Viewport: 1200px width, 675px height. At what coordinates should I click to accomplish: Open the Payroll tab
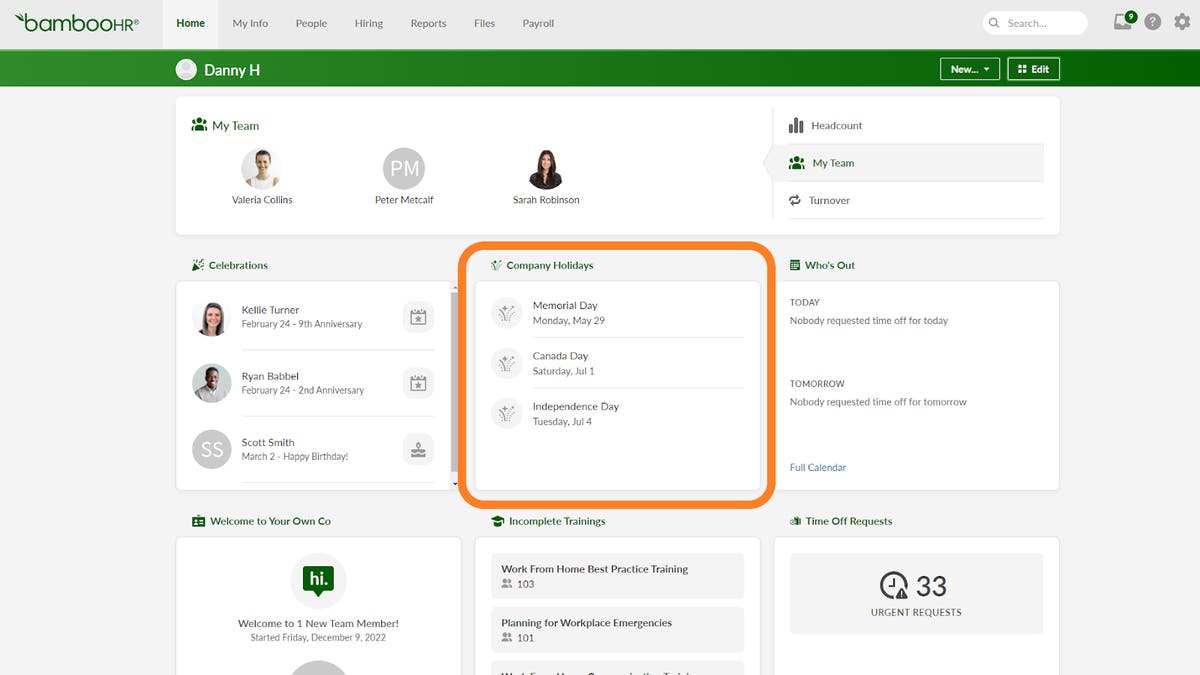[538, 23]
